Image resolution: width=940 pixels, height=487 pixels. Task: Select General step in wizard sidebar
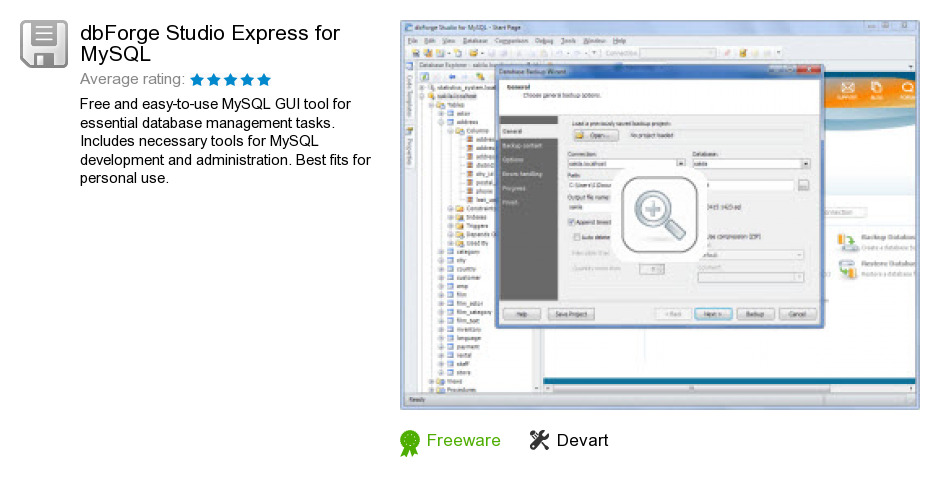(x=529, y=131)
